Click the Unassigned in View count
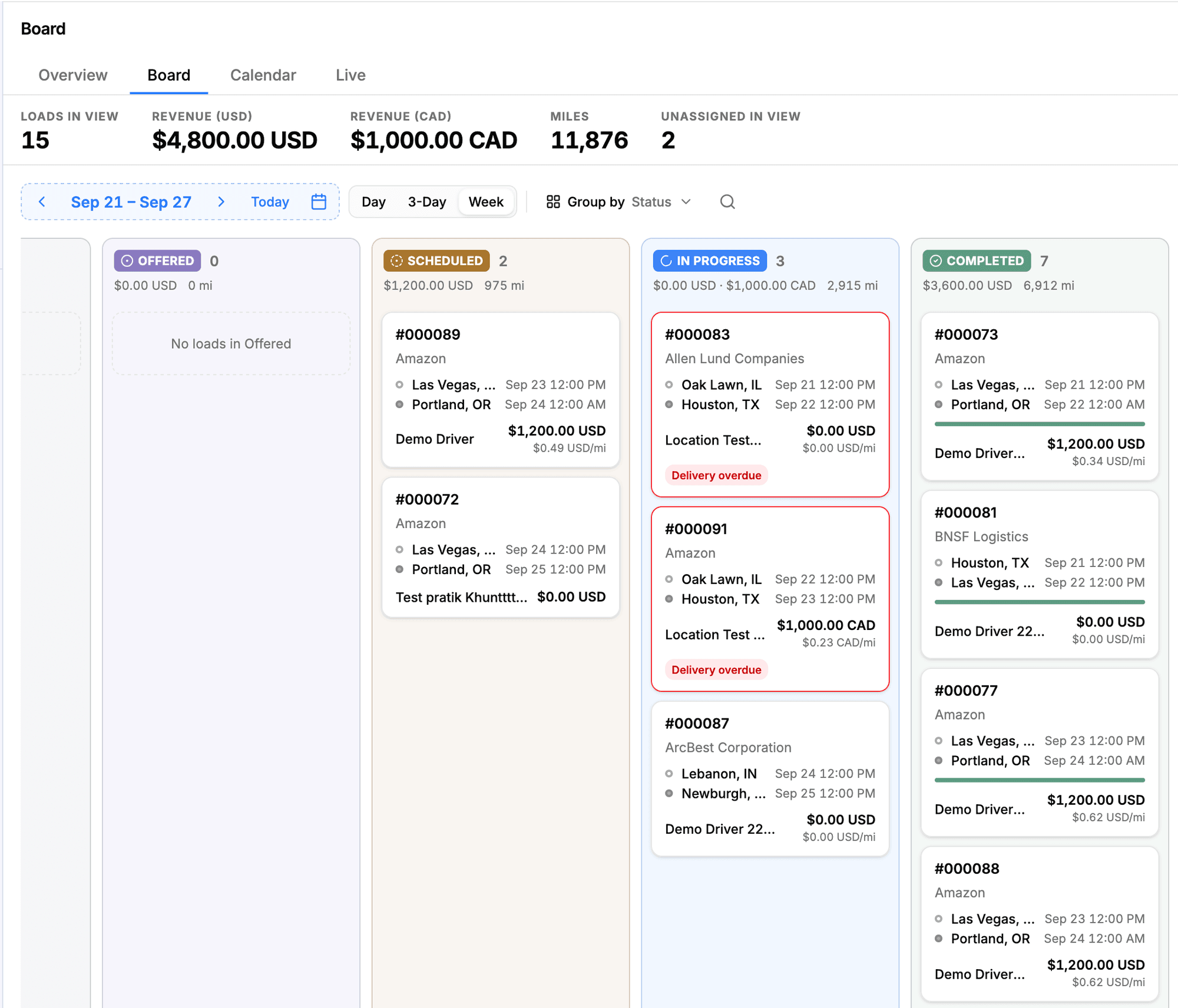1178x1008 pixels. [x=668, y=140]
